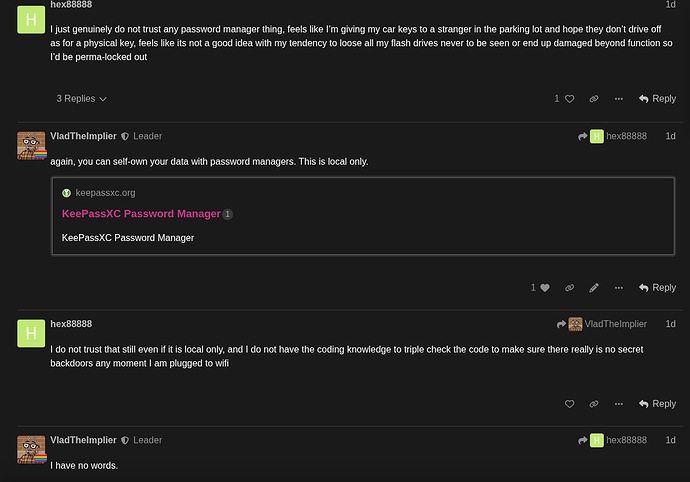The height and width of the screenshot is (482, 690).
Task: Like hex88888's backdoors post
Action: tap(569, 404)
